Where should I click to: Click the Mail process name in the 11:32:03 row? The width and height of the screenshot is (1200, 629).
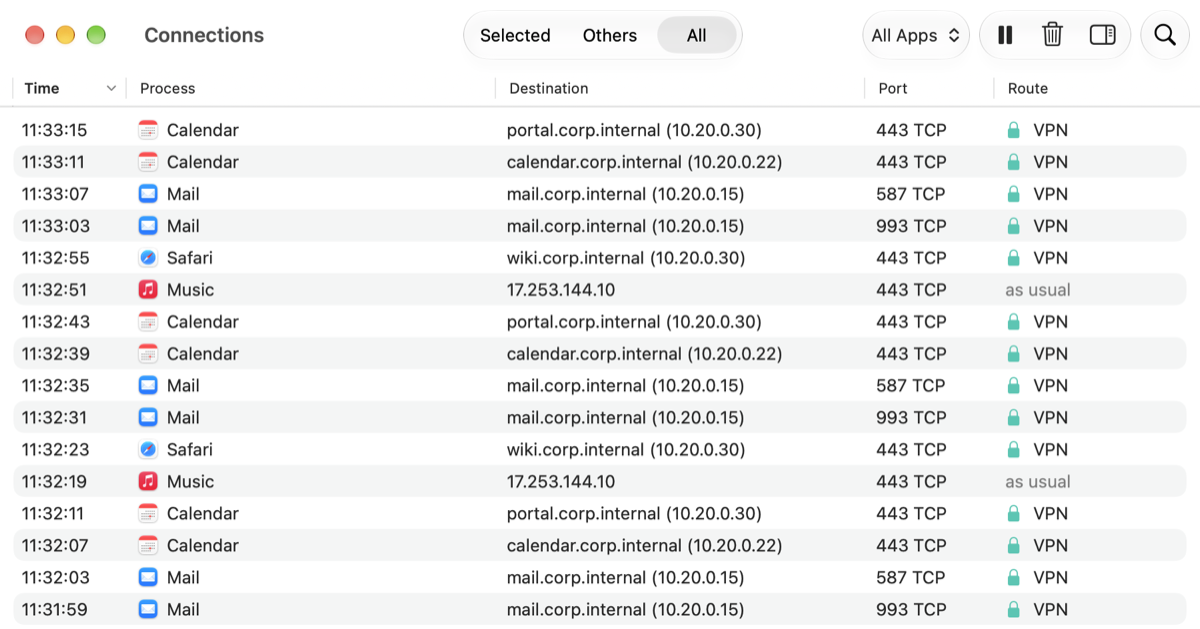(x=183, y=578)
